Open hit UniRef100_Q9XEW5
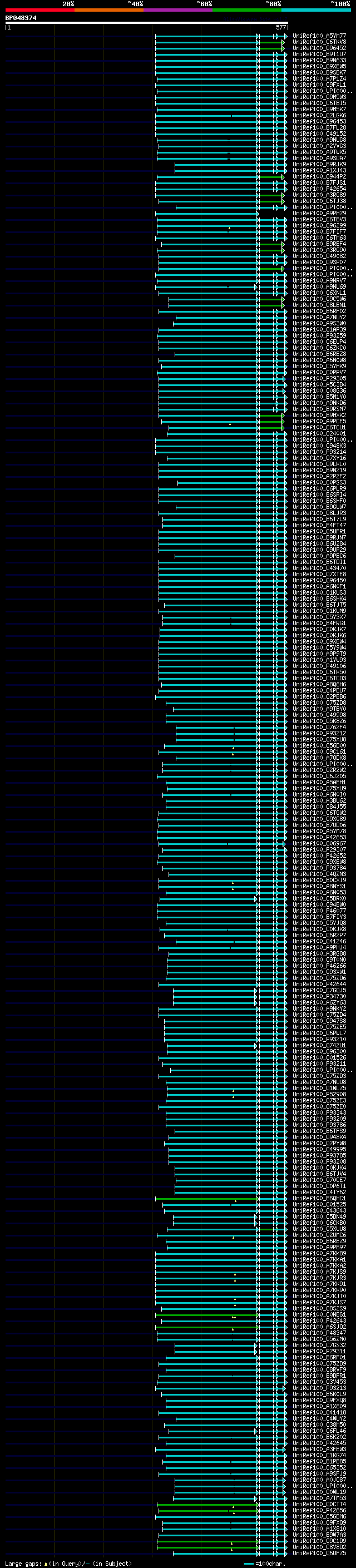 click(x=319, y=66)
